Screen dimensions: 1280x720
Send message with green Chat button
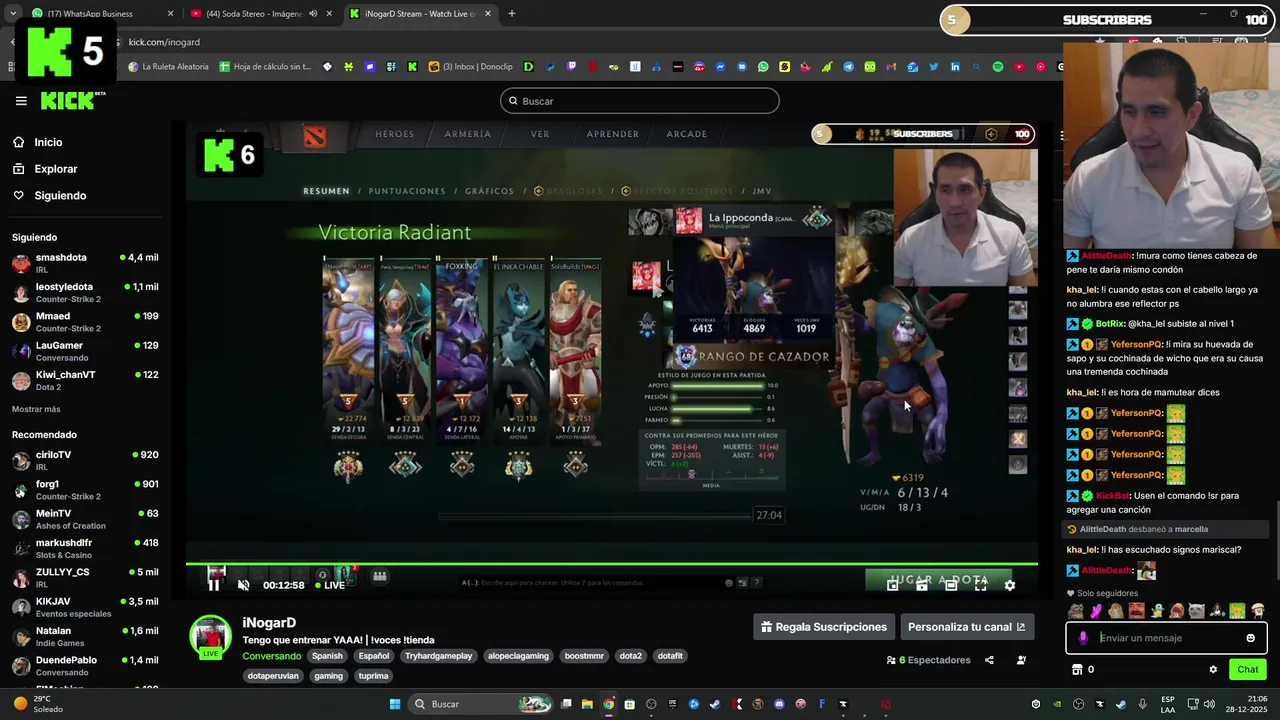pyautogui.click(x=1248, y=670)
